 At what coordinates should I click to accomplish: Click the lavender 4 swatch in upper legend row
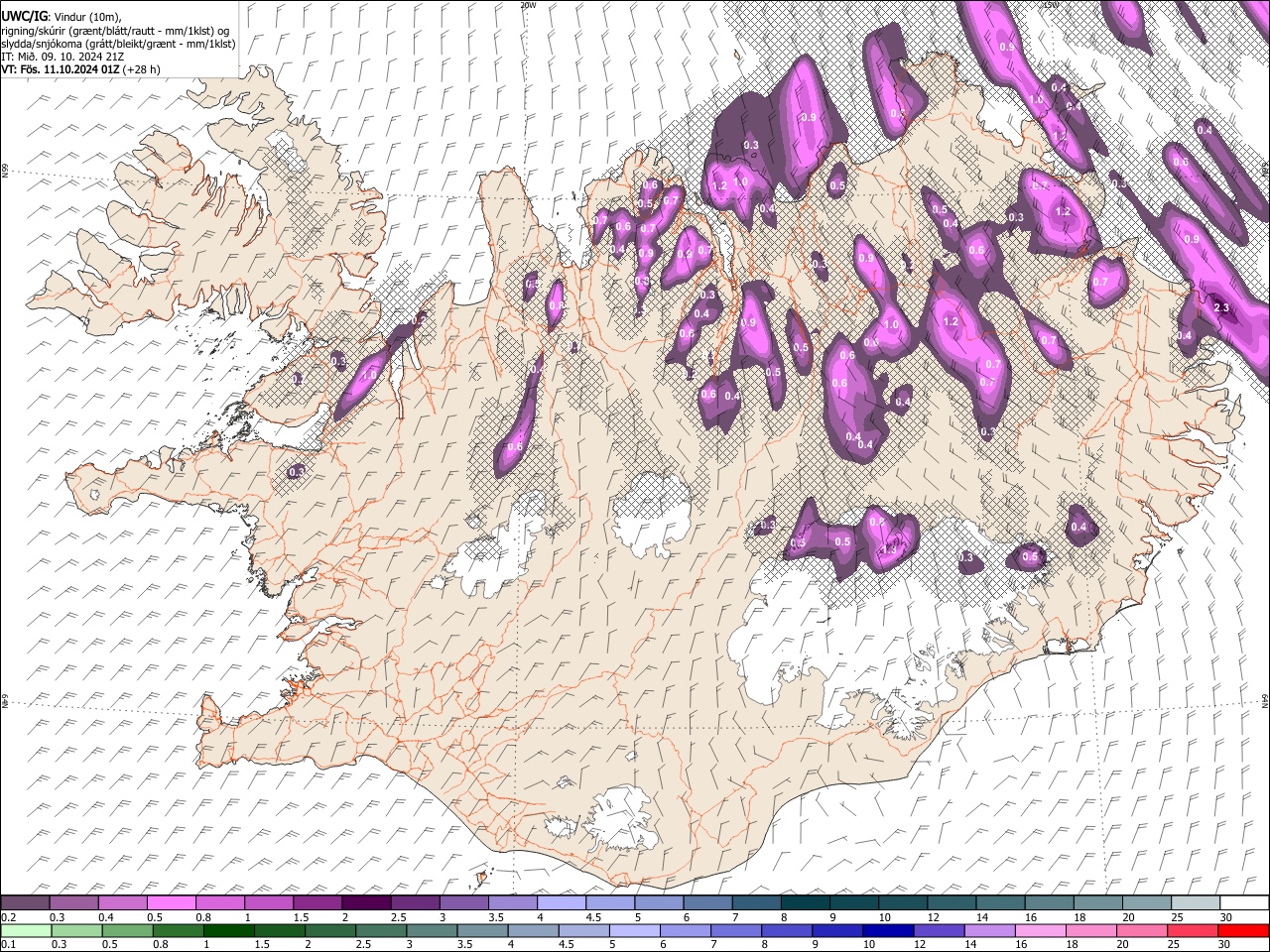pos(560,903)
